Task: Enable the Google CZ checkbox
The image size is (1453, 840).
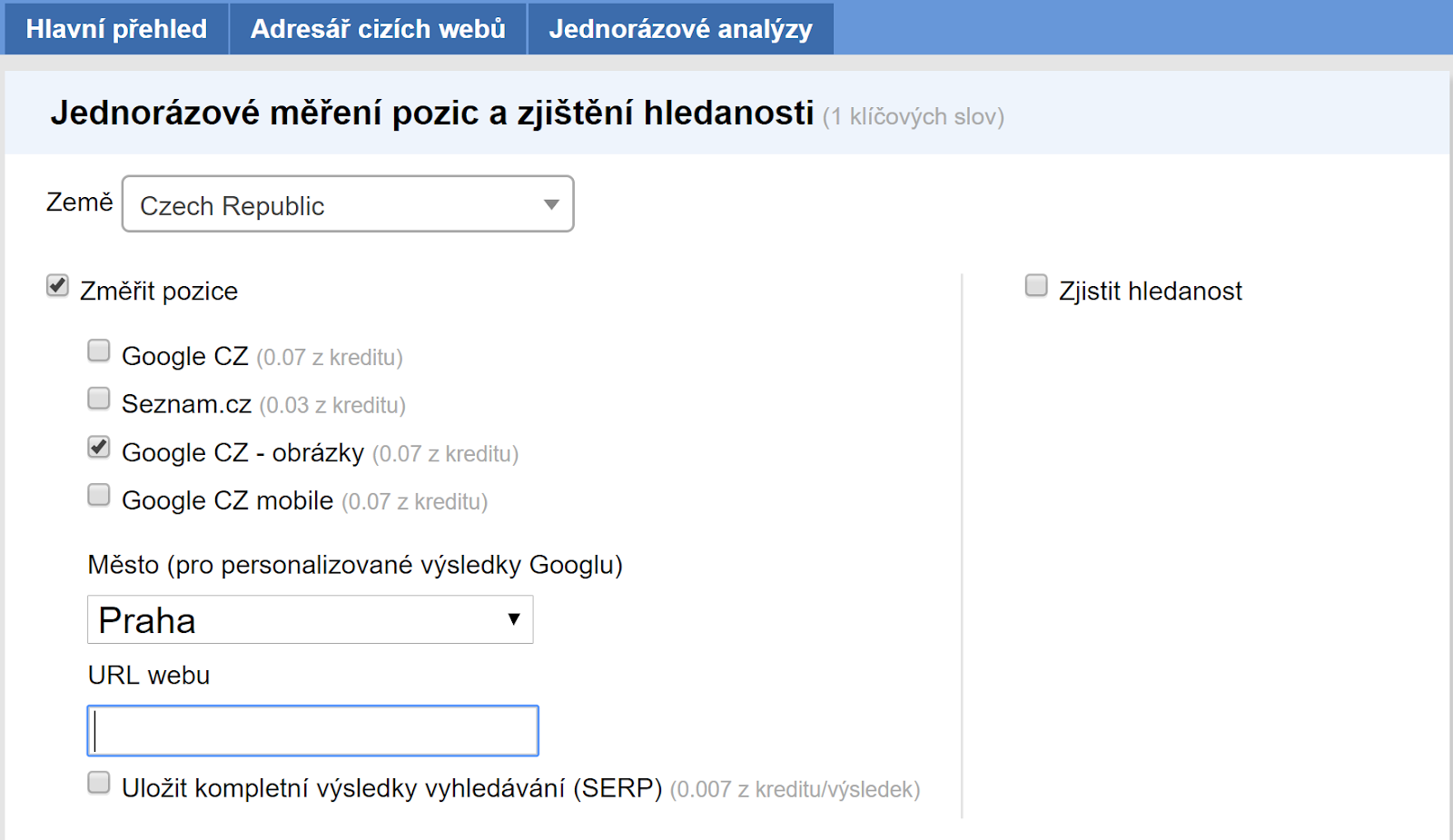Action: (99, 351)
